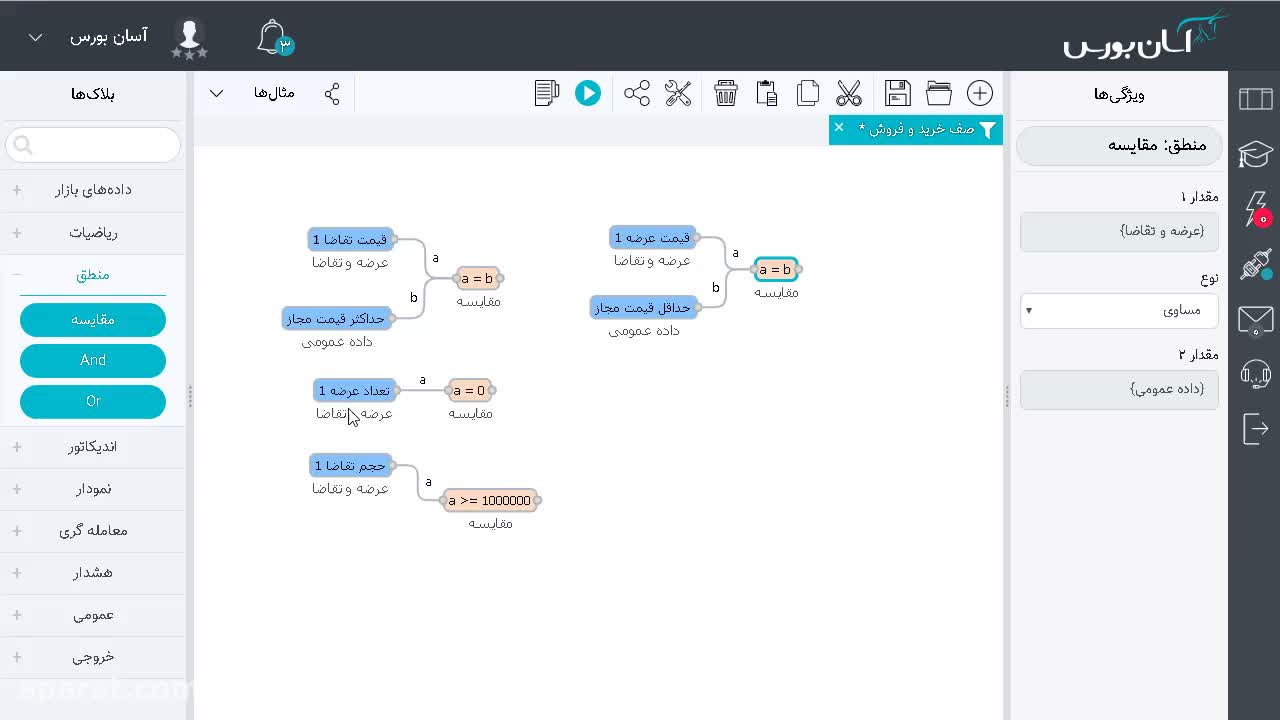
Task: Open the مثال‌ها dropdown menu
Action: 257,93
